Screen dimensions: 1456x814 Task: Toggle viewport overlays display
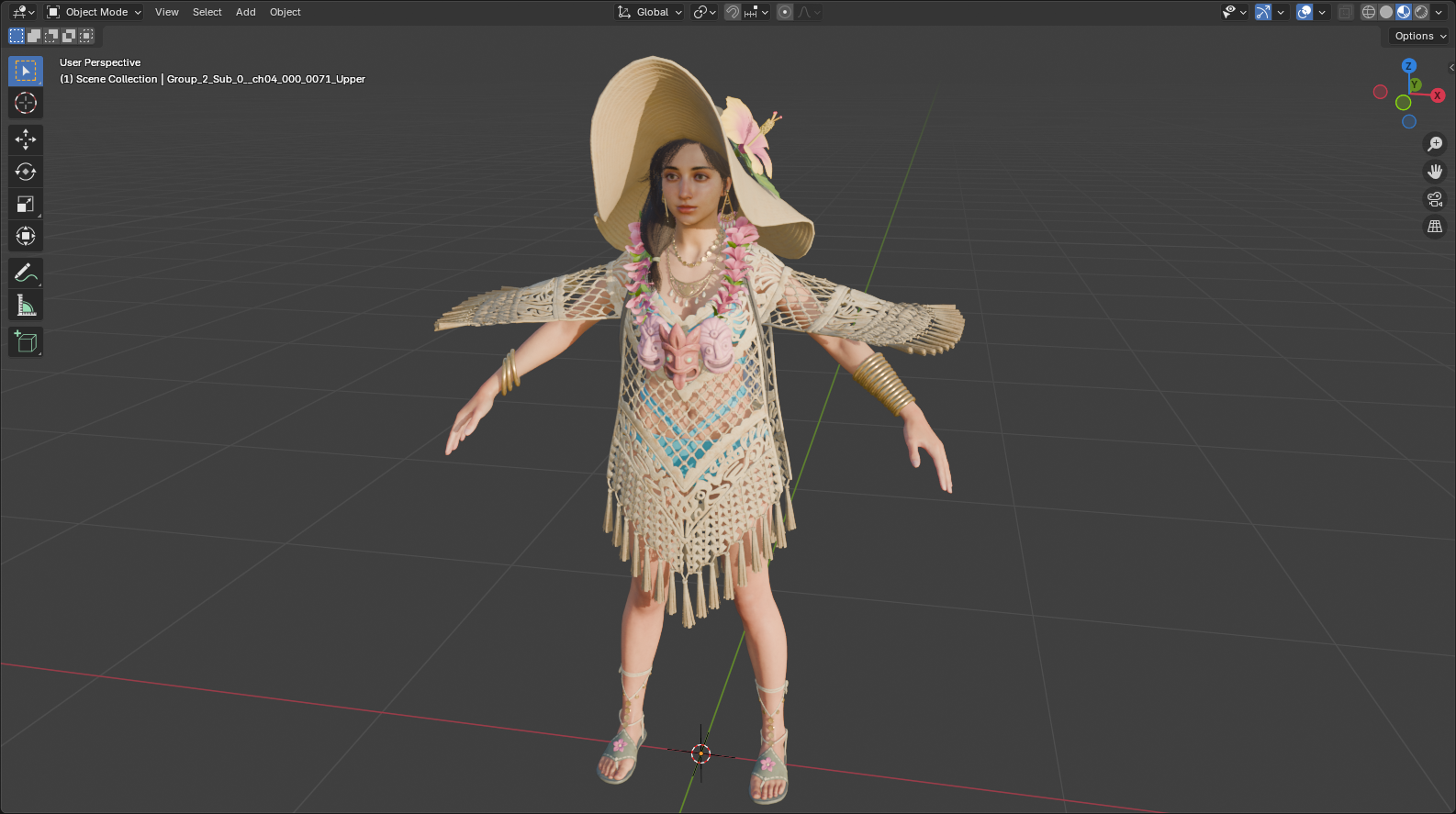(1305, 12)
